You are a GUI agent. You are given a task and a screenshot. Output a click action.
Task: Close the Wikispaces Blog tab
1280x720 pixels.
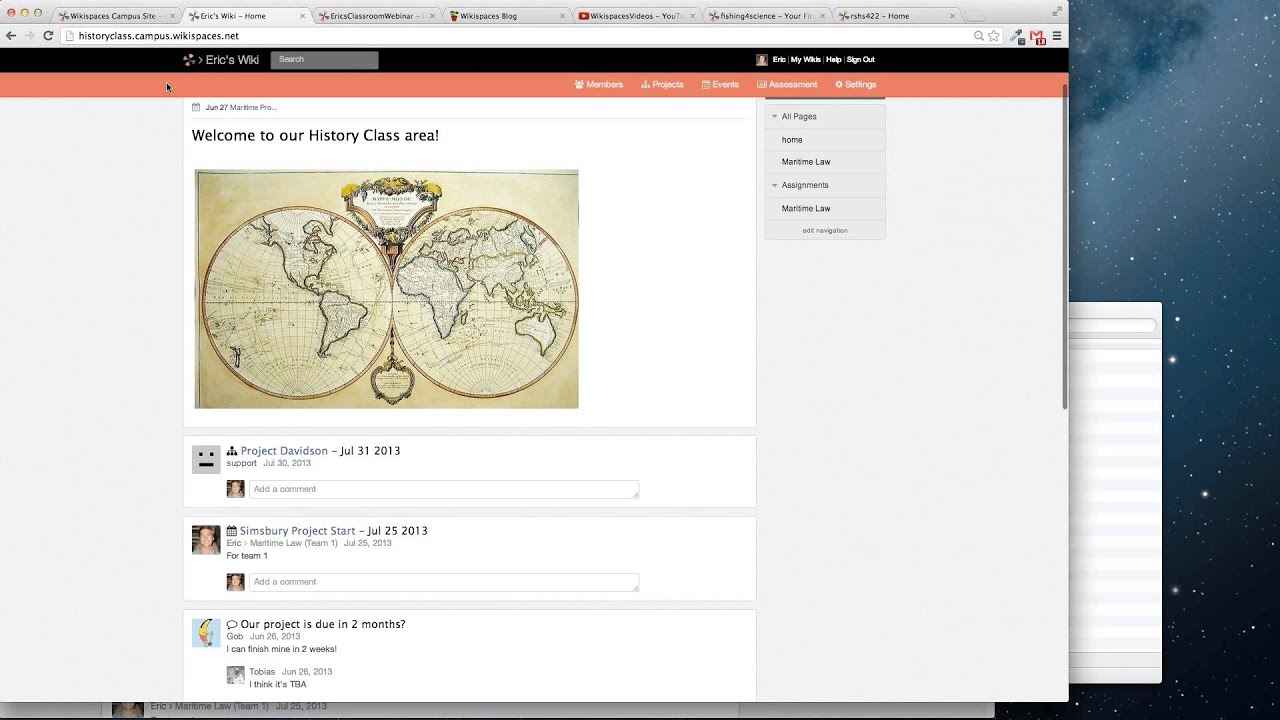(x=562, y=16)
